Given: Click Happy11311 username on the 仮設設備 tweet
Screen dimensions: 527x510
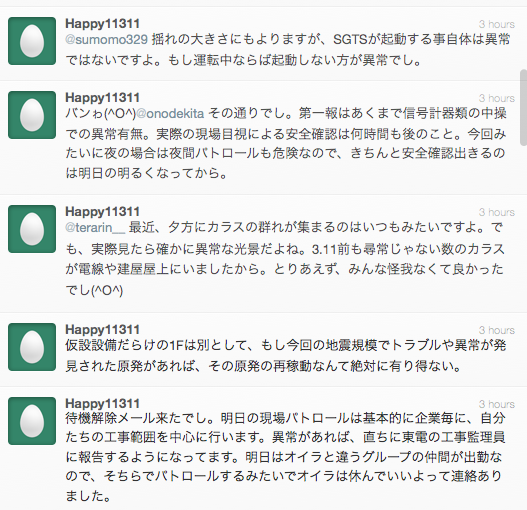Looking at the screenshot, I should [x=103, y=329].
